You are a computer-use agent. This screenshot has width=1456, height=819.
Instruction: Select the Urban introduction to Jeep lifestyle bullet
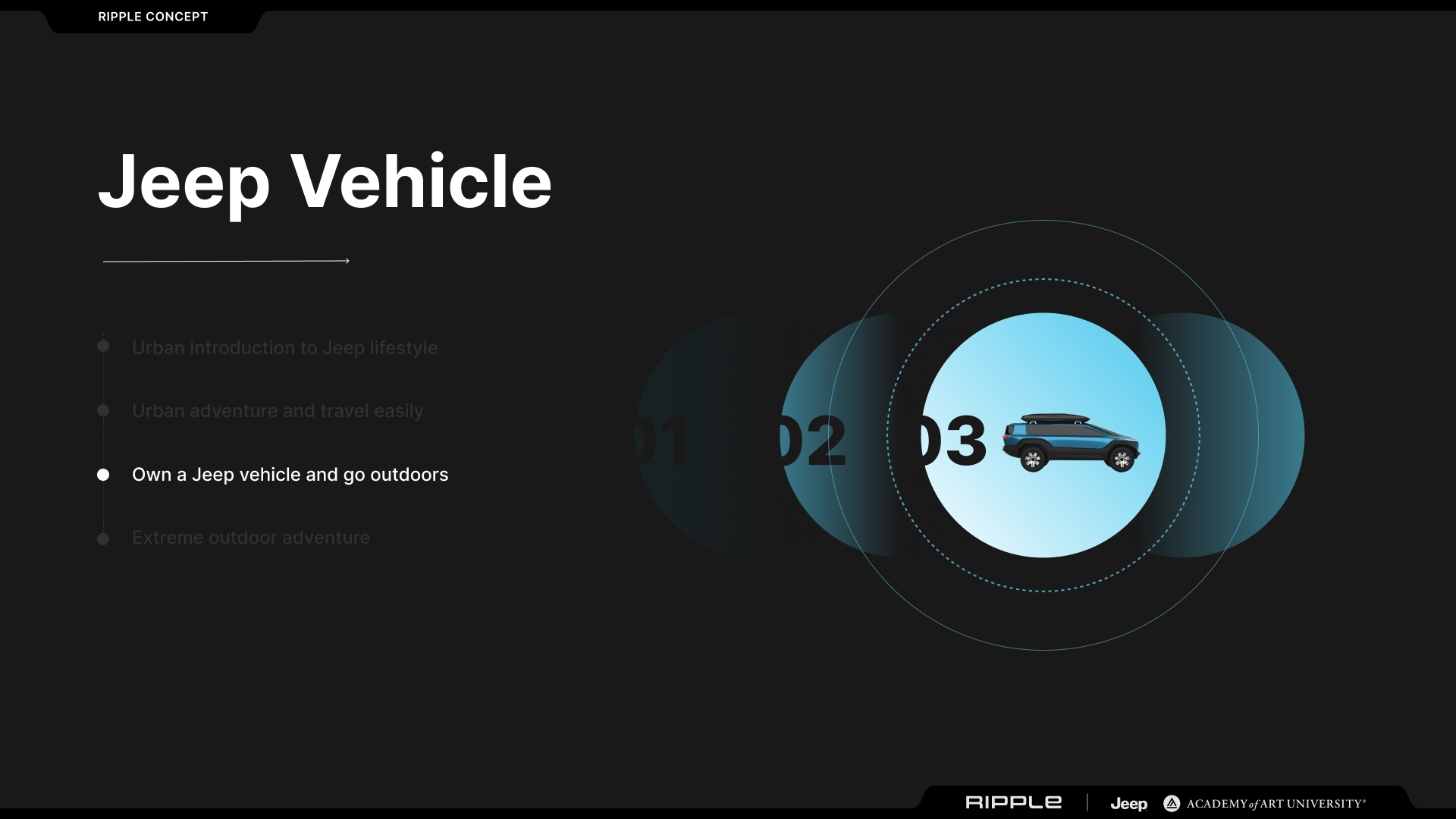click(x=103, y=347)
